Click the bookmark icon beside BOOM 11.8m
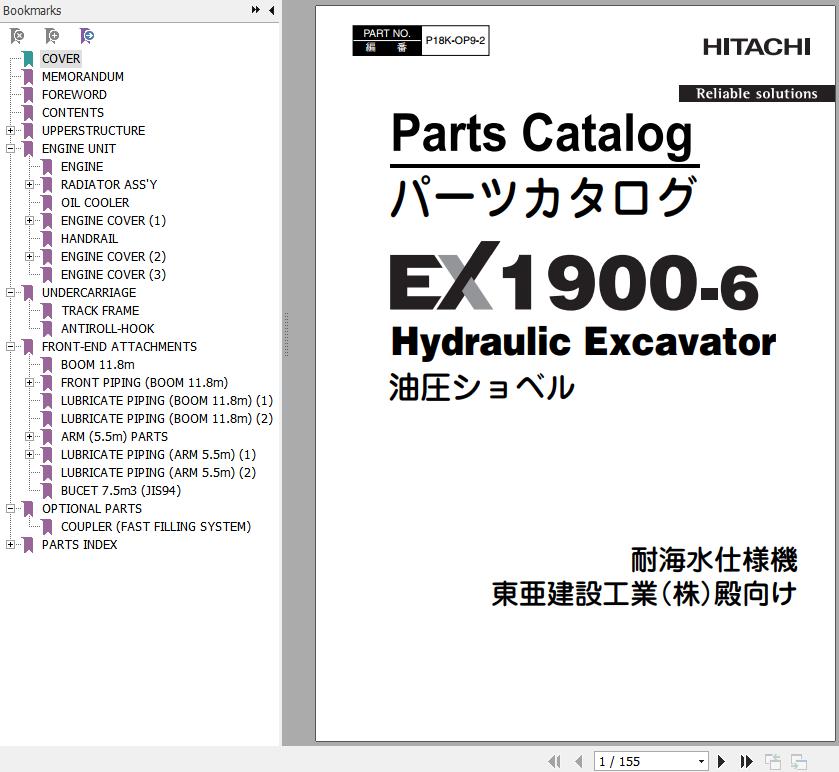 pos(47,365)
